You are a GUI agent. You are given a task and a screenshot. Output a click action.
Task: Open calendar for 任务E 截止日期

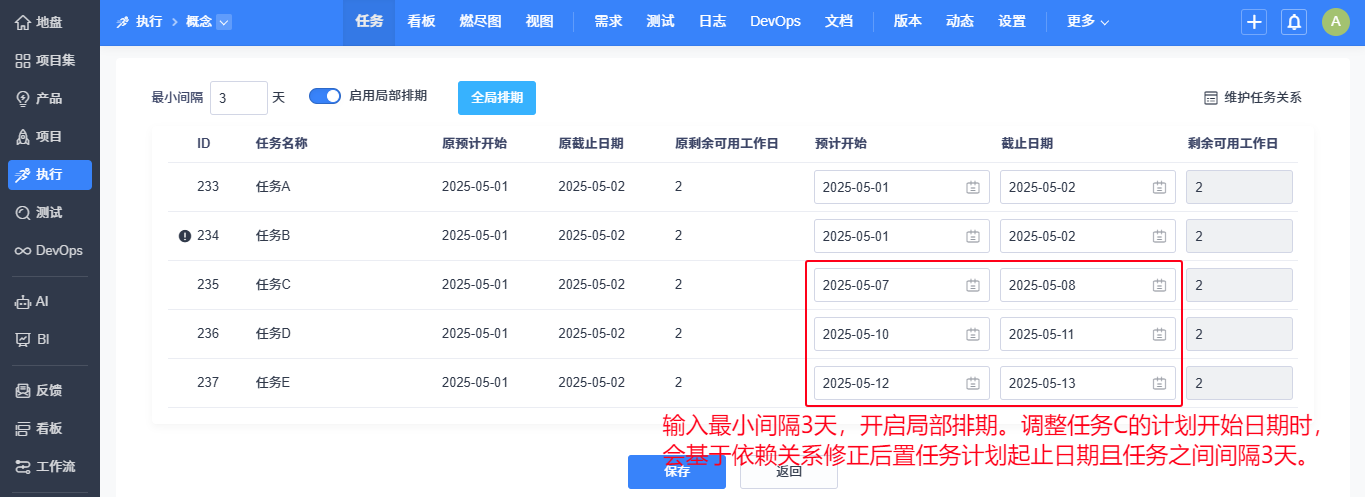coord(1159,383)
